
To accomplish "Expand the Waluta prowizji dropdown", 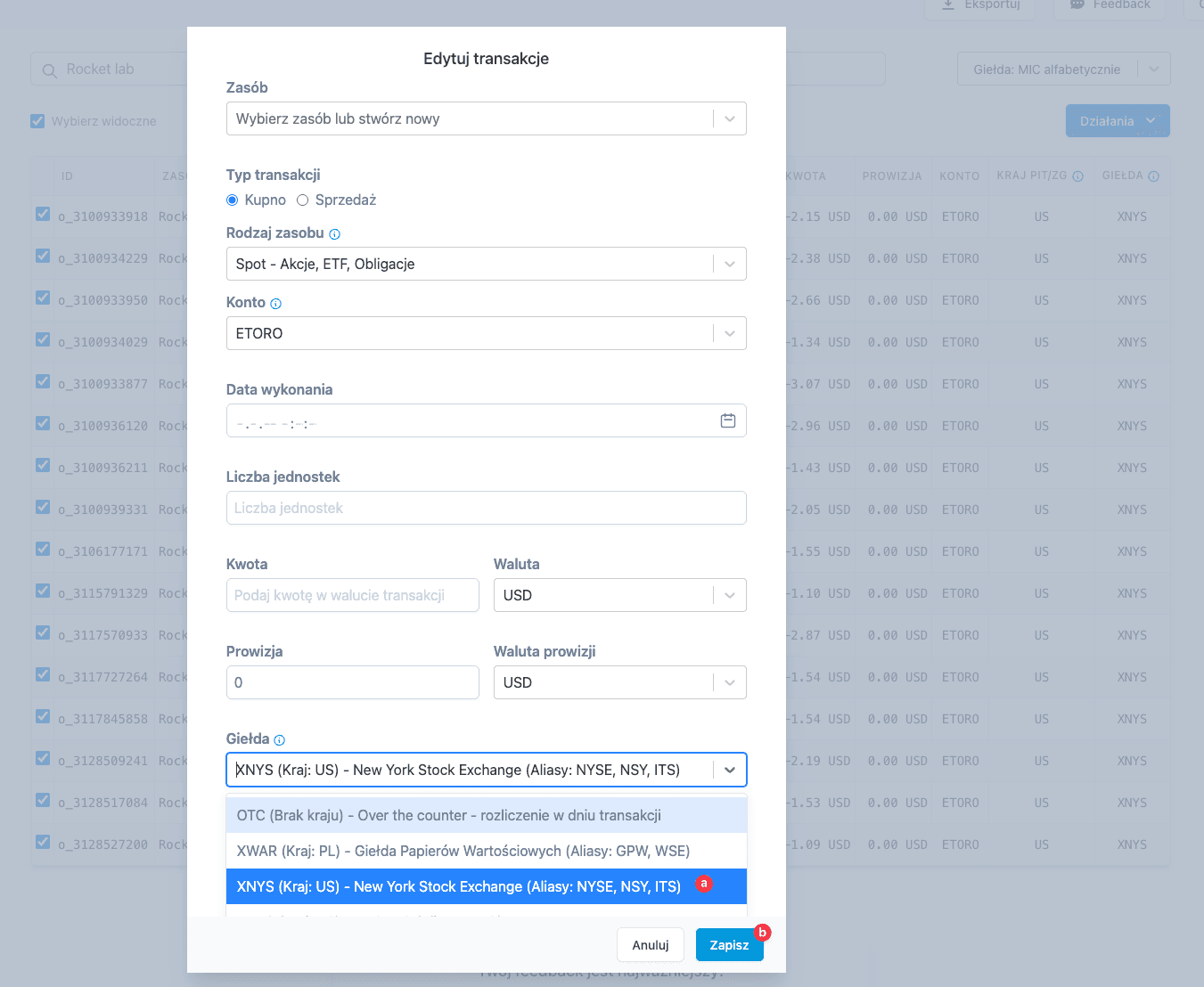I will pyautogui.click(x=729, y=682).
